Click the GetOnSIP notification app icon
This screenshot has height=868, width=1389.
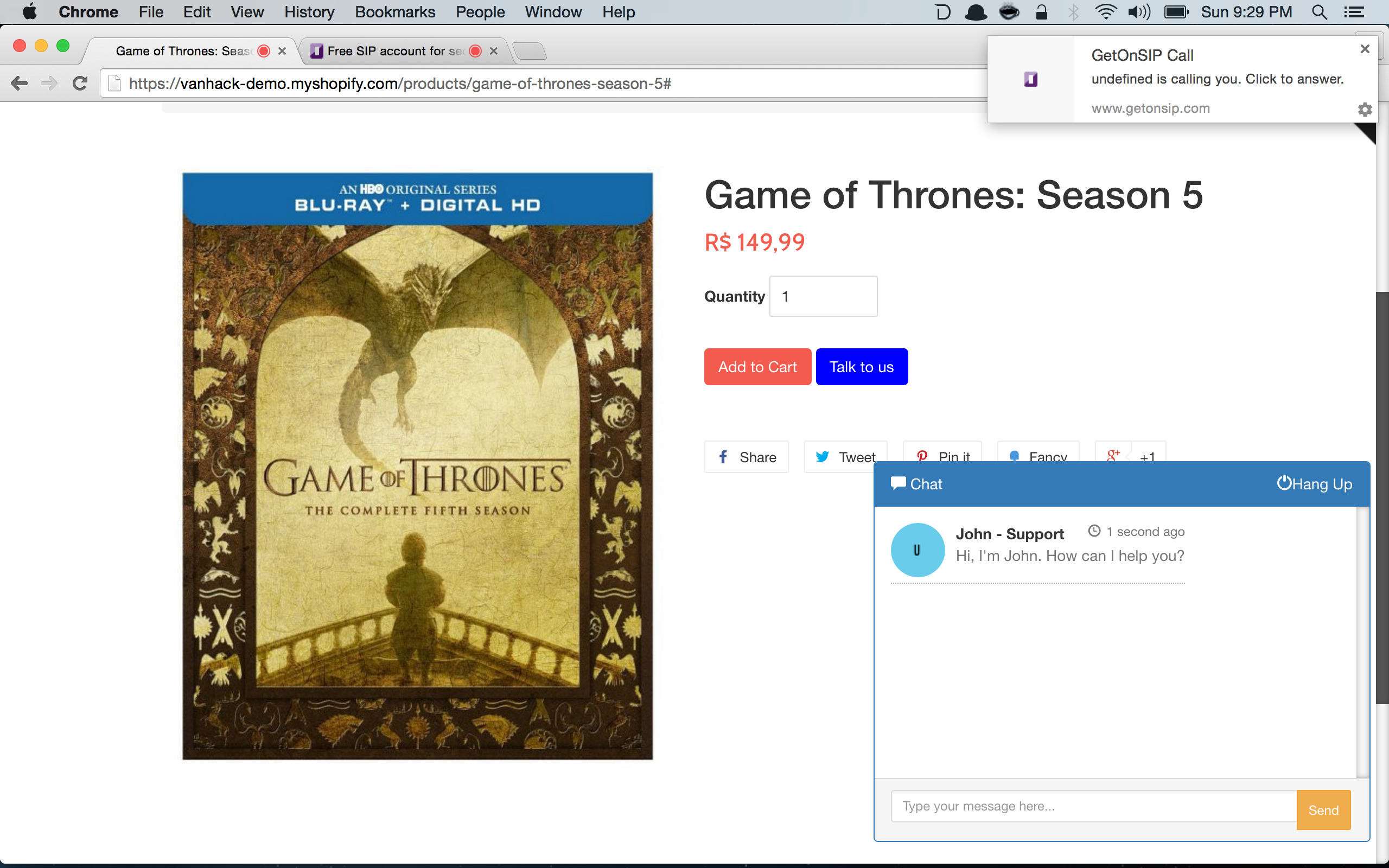click(x=1031, y=79)
